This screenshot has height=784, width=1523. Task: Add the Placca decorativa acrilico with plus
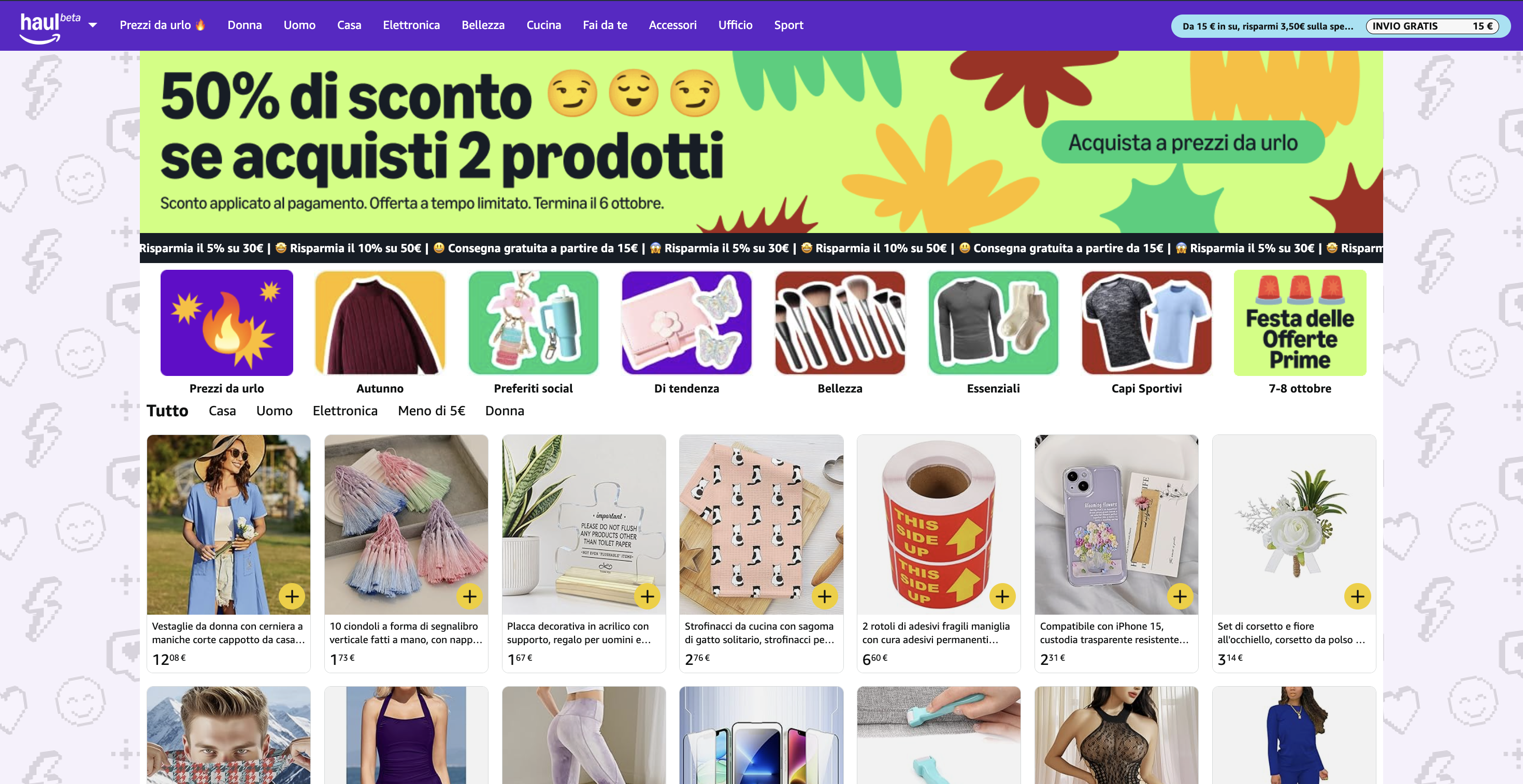coord(648,597)
